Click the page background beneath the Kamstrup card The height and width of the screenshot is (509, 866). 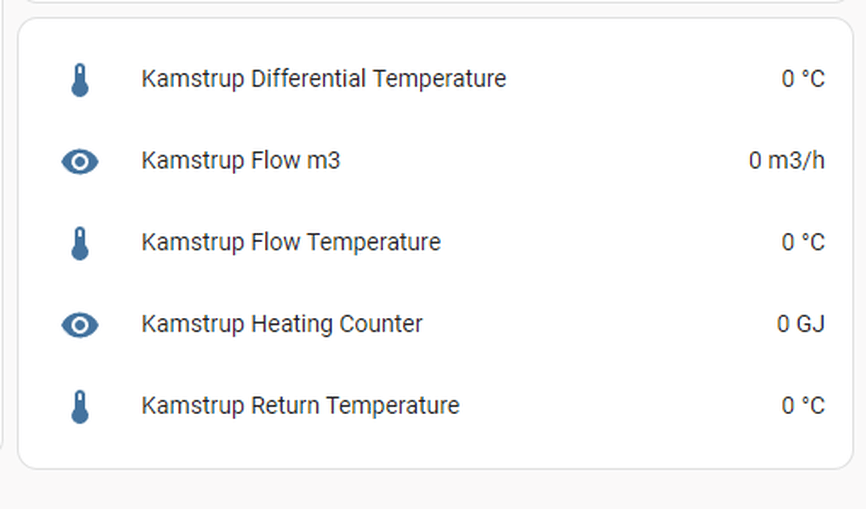point(435,490)
